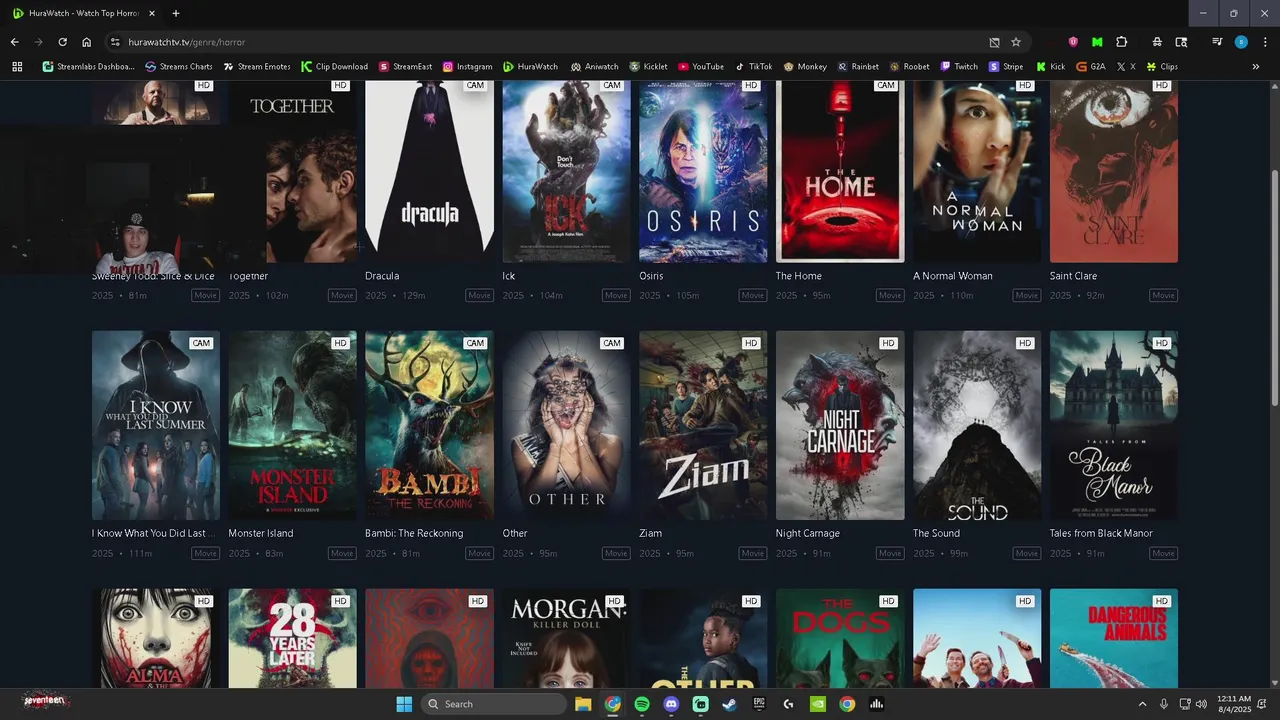Open The Home movie poster
The width and height of the screenshot is (1280, 720).
pyautogui.click(x=840, y=172)
